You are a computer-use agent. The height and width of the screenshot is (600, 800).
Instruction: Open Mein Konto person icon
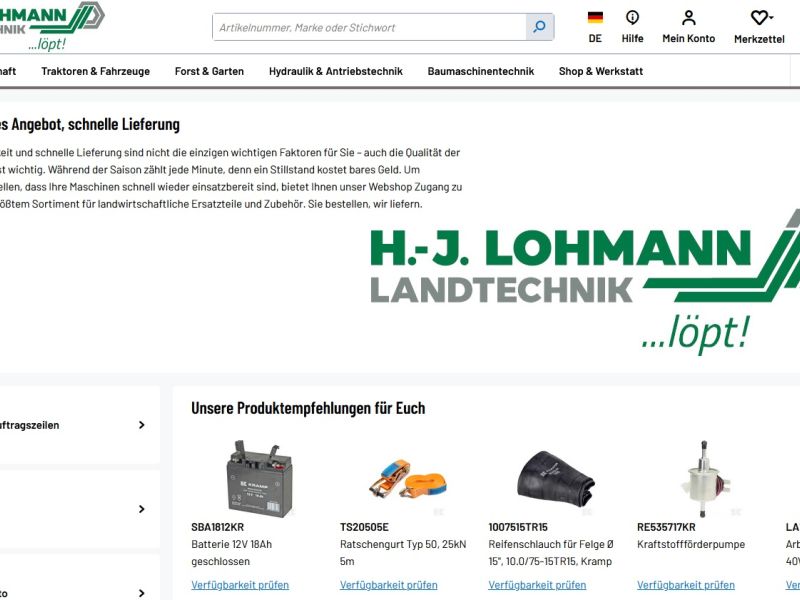(688, 18)
